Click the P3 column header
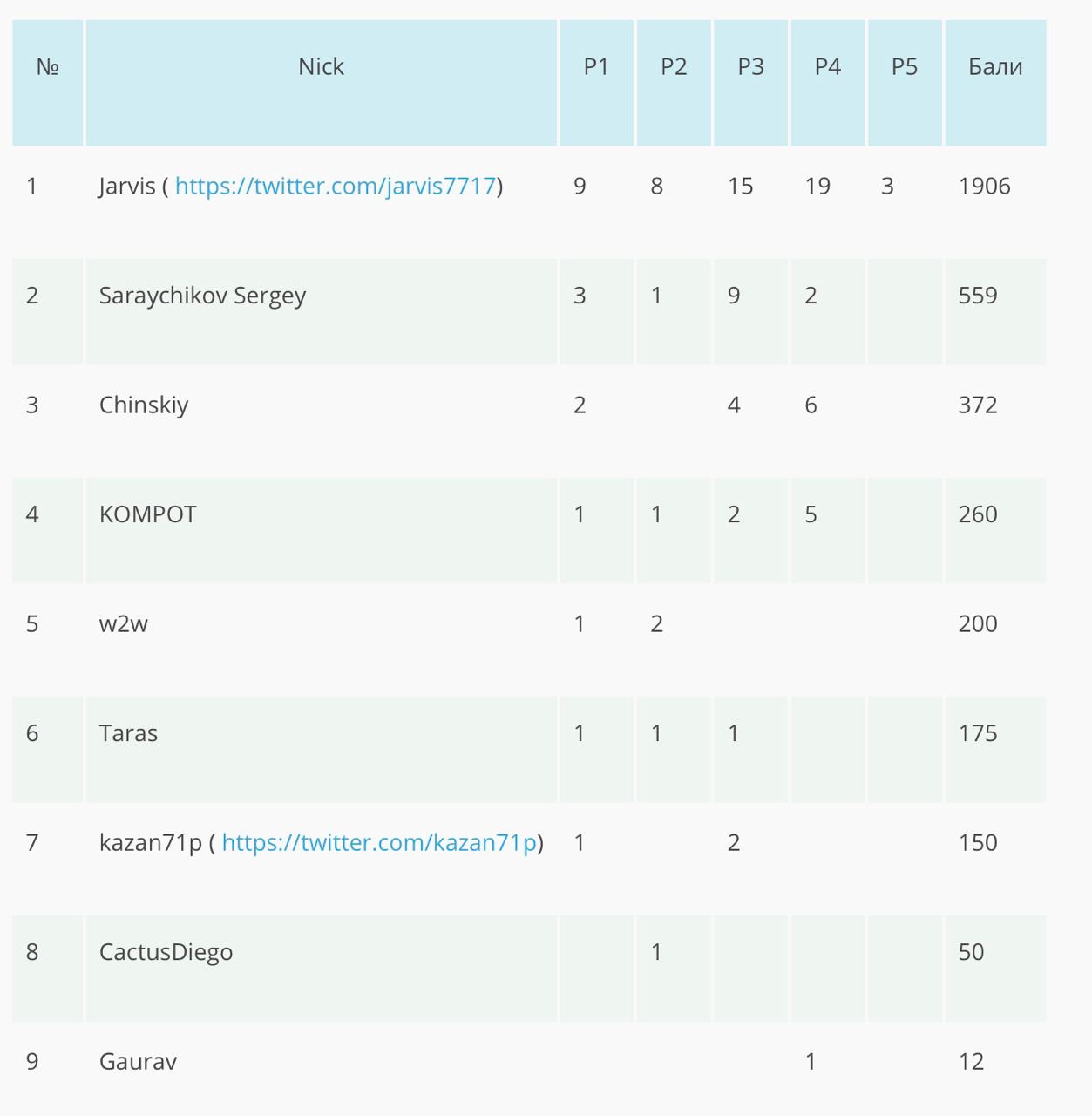This screenshot has height=1116, width=1092. click(750, 82)
